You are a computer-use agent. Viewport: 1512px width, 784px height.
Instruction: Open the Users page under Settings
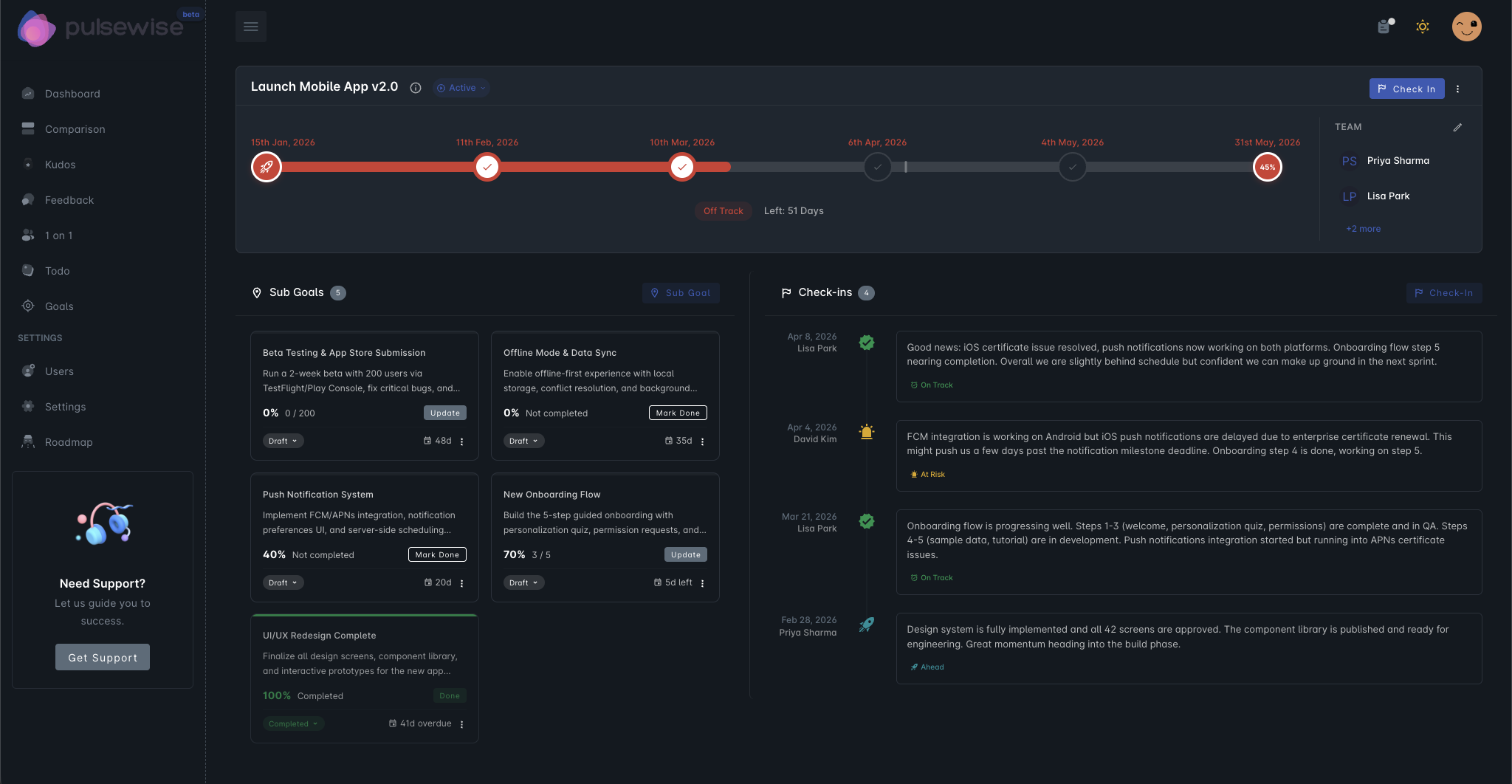pos(59,371)
